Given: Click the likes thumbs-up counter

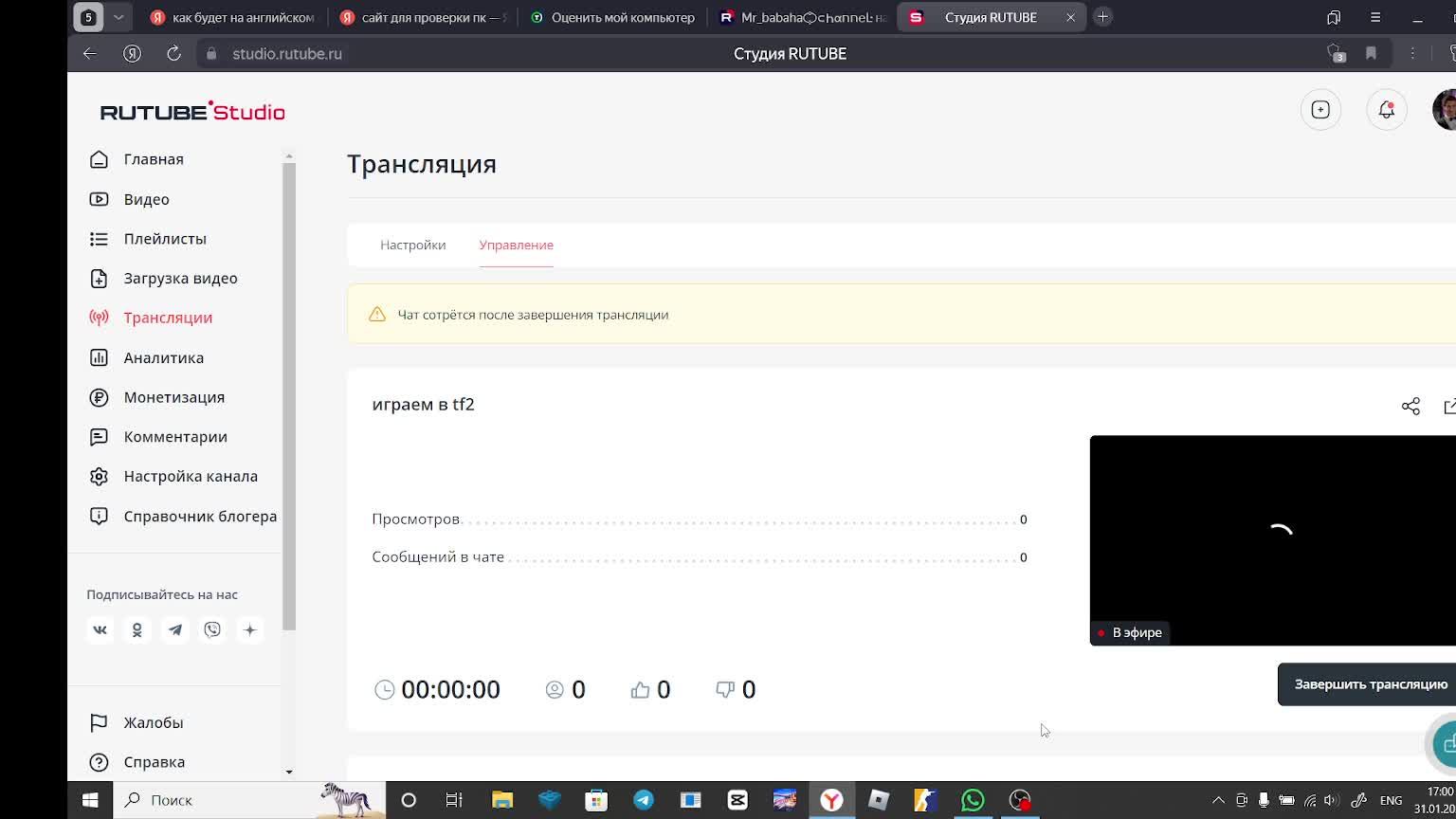Looking at the screenshot, I should 650,689.
